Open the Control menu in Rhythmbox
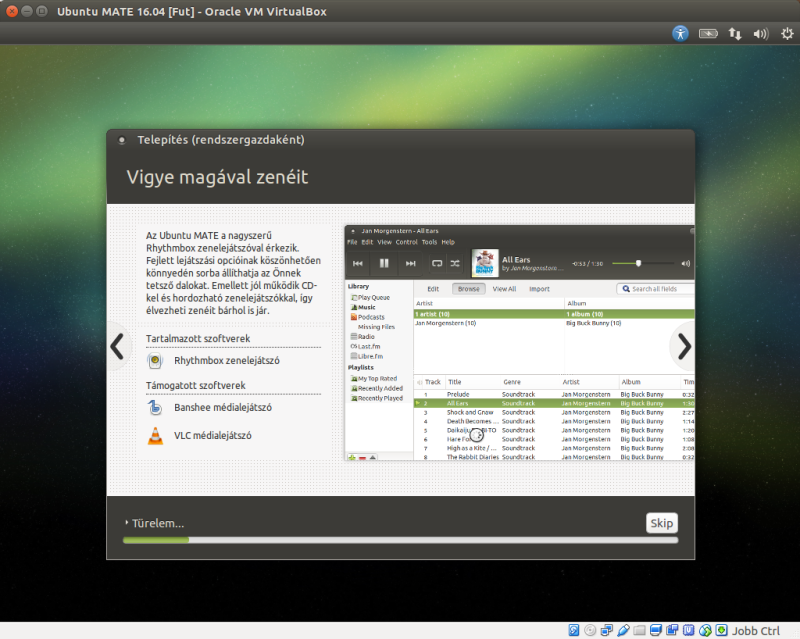800x639 pixels. (x=407, y=242)
